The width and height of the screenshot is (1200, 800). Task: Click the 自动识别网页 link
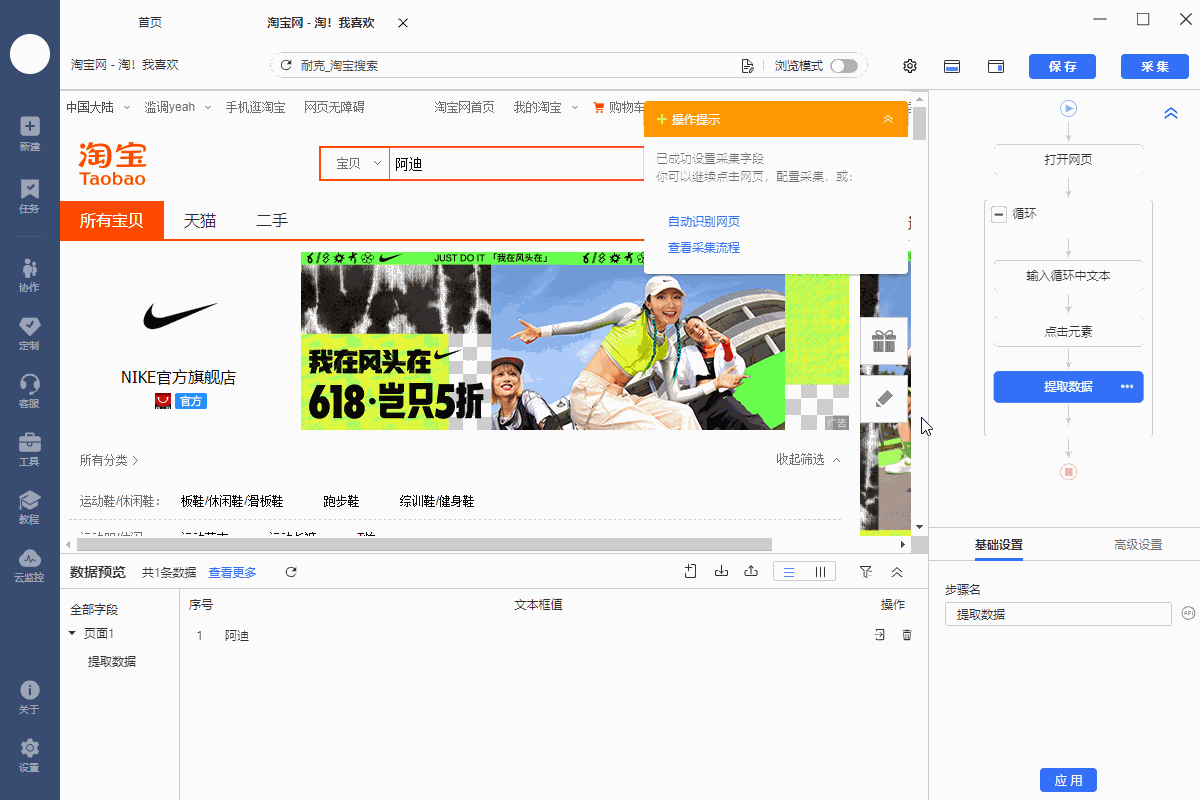pos(704,221)
